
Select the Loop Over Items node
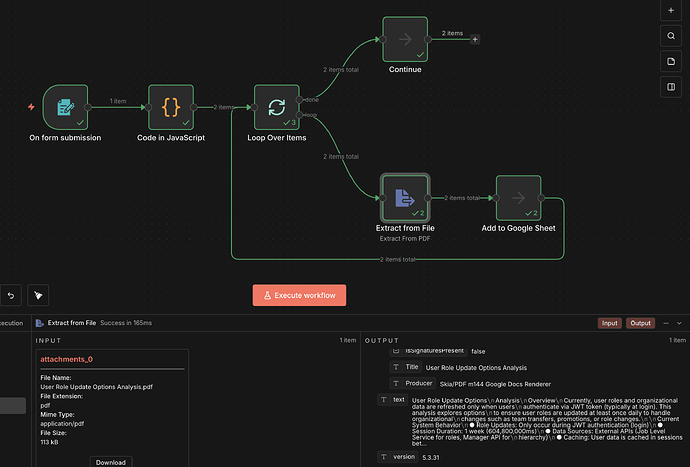coord(277,107)
